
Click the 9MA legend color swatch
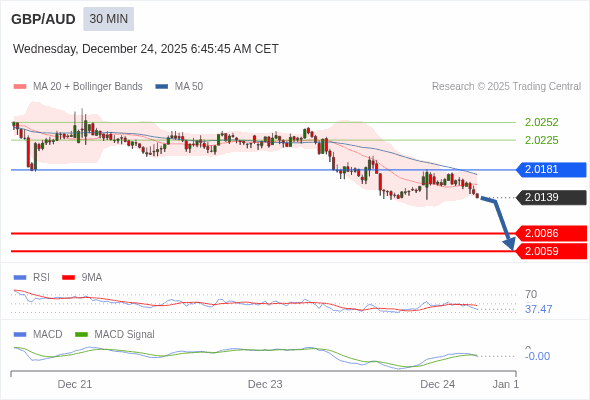pos(68,278)
